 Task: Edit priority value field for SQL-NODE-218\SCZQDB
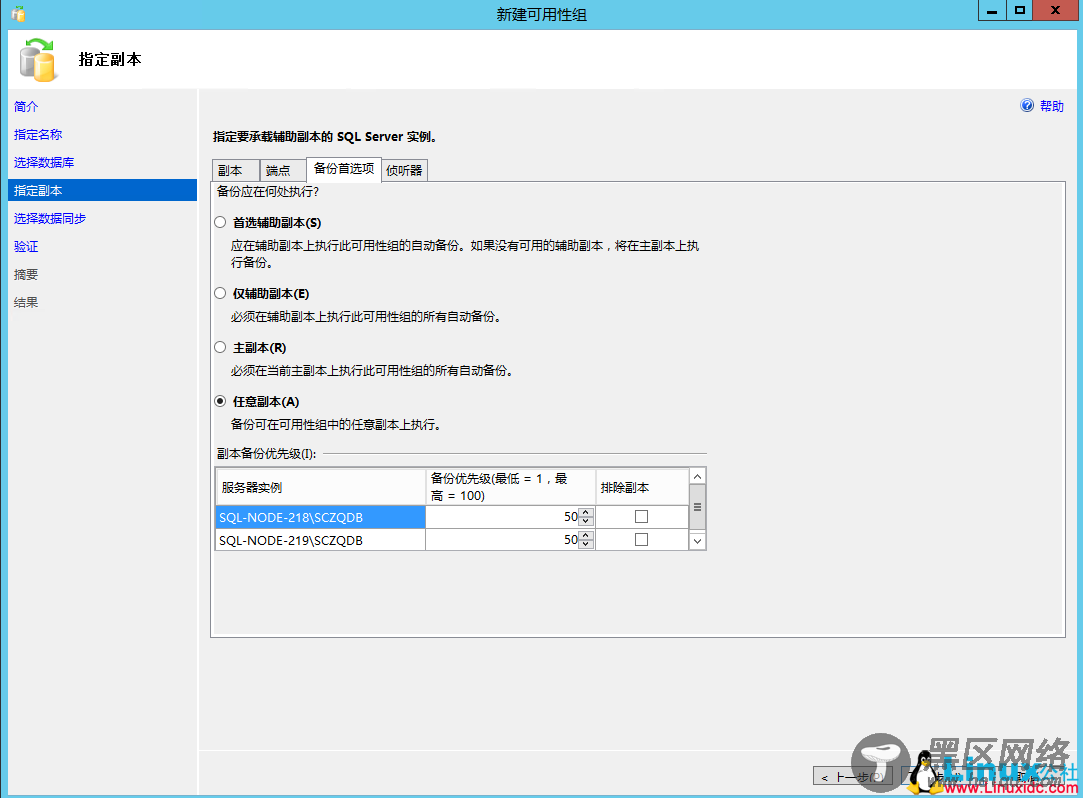(503, 517)
